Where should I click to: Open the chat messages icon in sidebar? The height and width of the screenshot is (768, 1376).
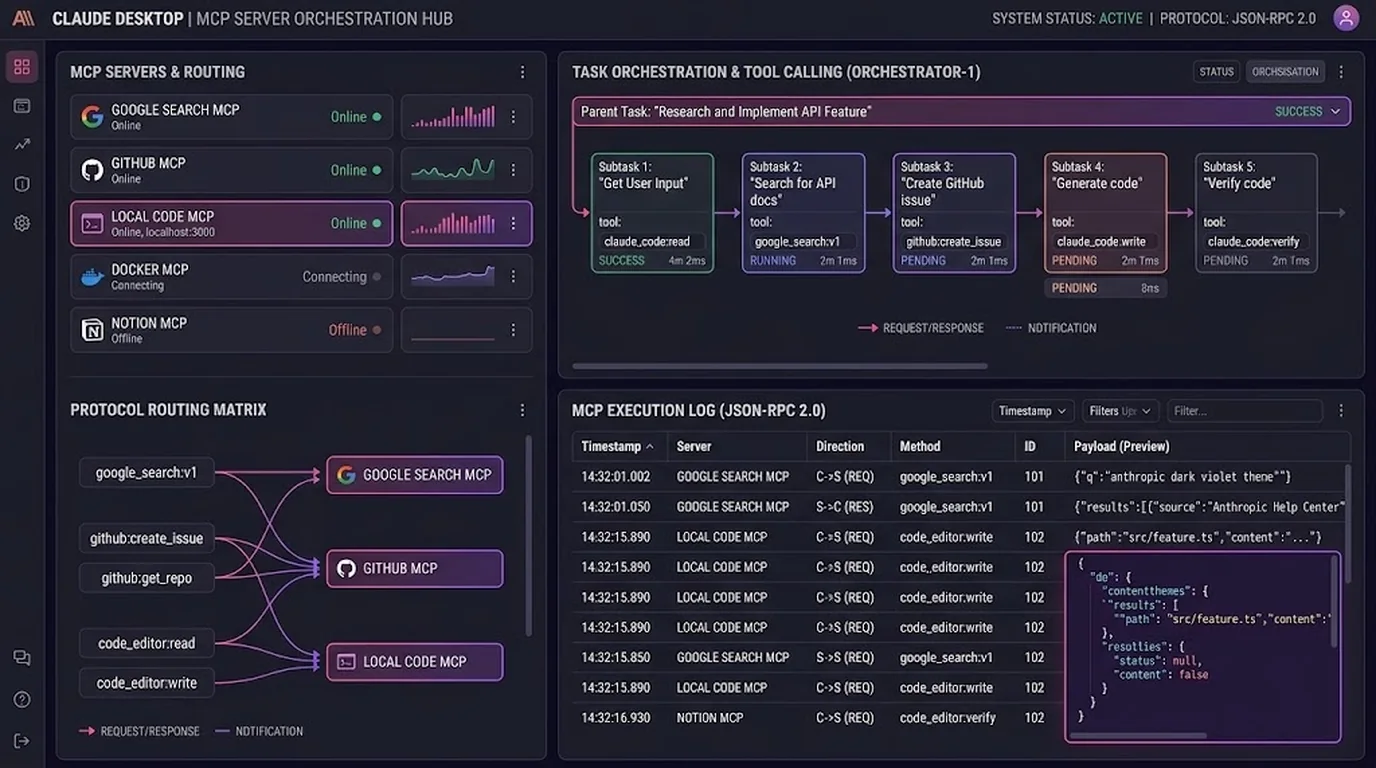coord(22,658)
